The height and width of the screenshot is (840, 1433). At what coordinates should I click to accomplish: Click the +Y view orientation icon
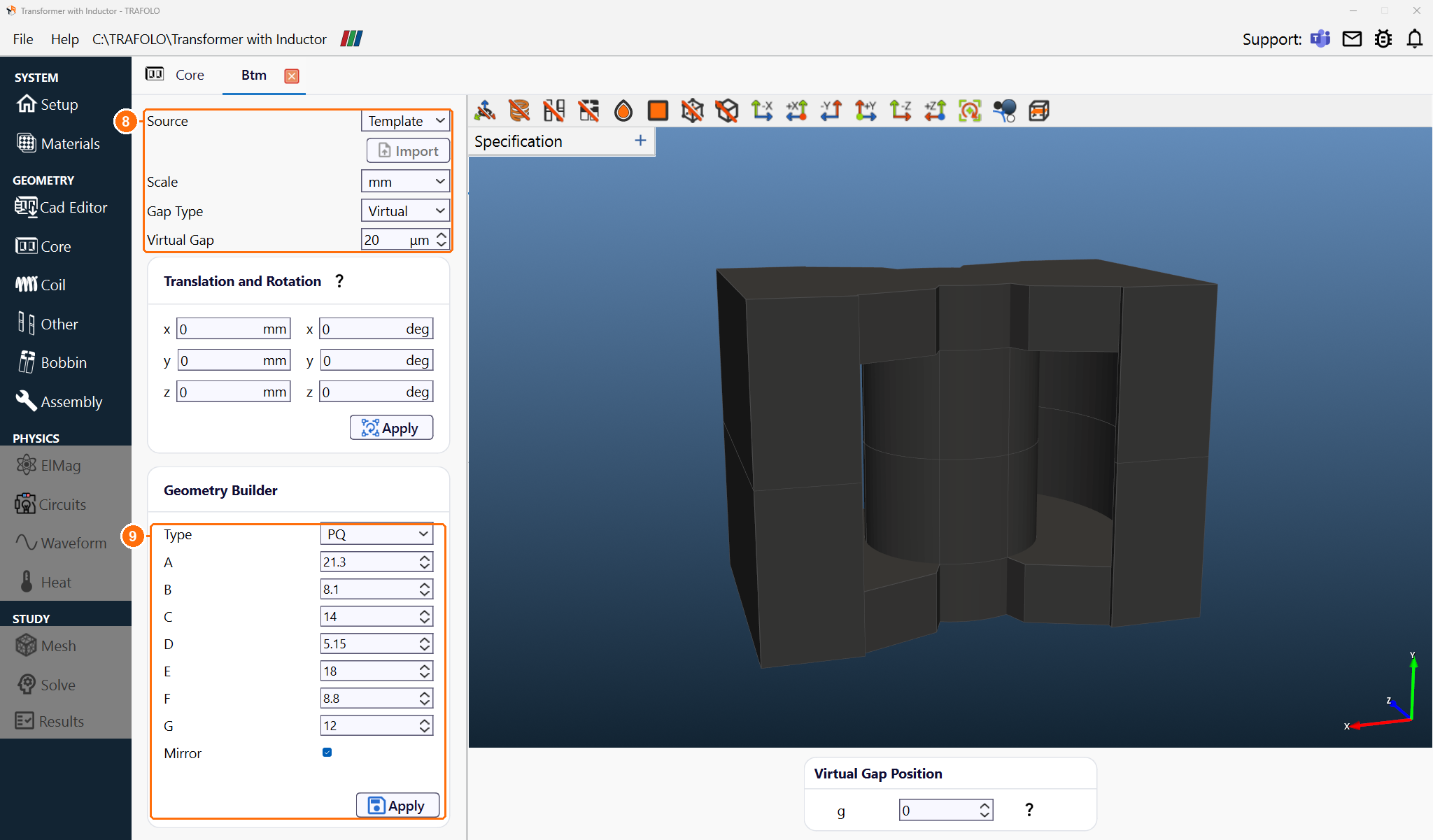(x=866, y=111)
